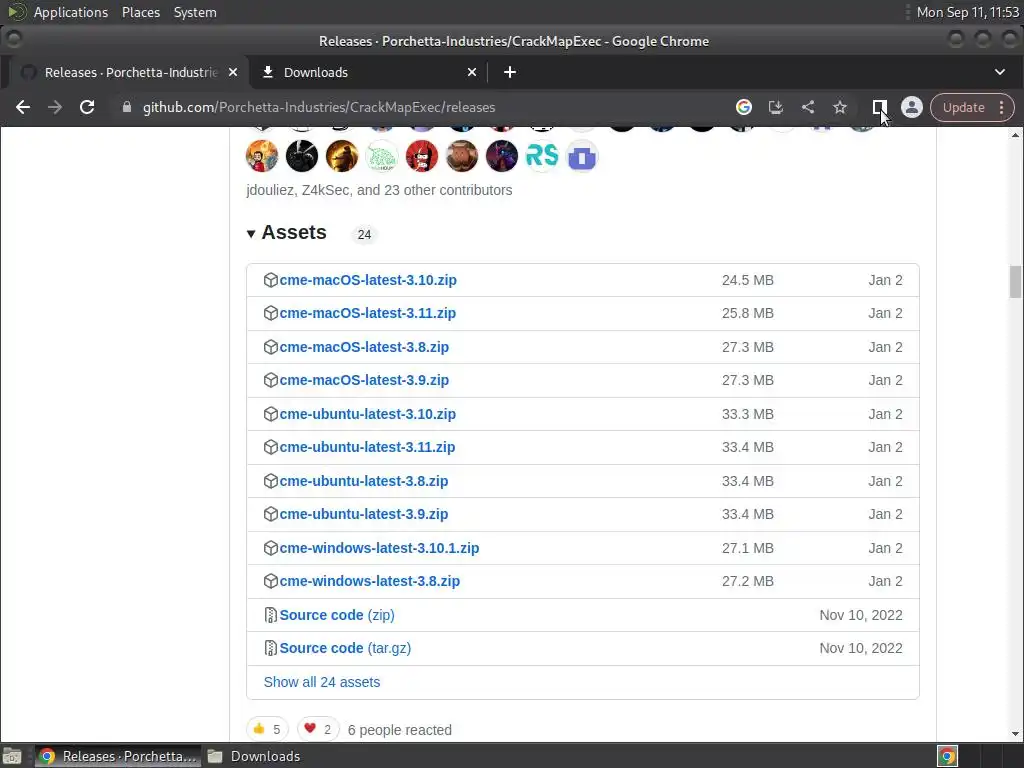Open the System menu
Screen dimensions: 1024x768
coord(195,12)
